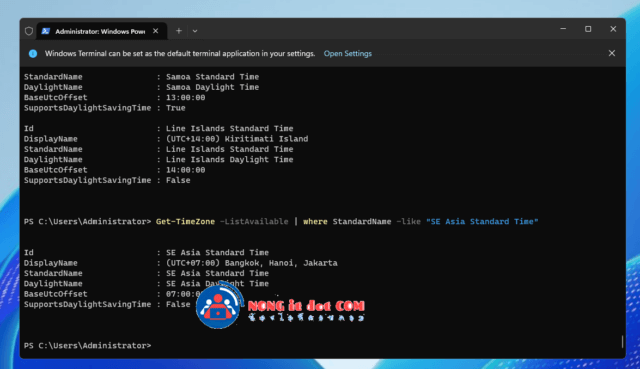Click the PowerShell icon on the tab
This screenshot has height=369, width=640.
click(x=46, y=31)
